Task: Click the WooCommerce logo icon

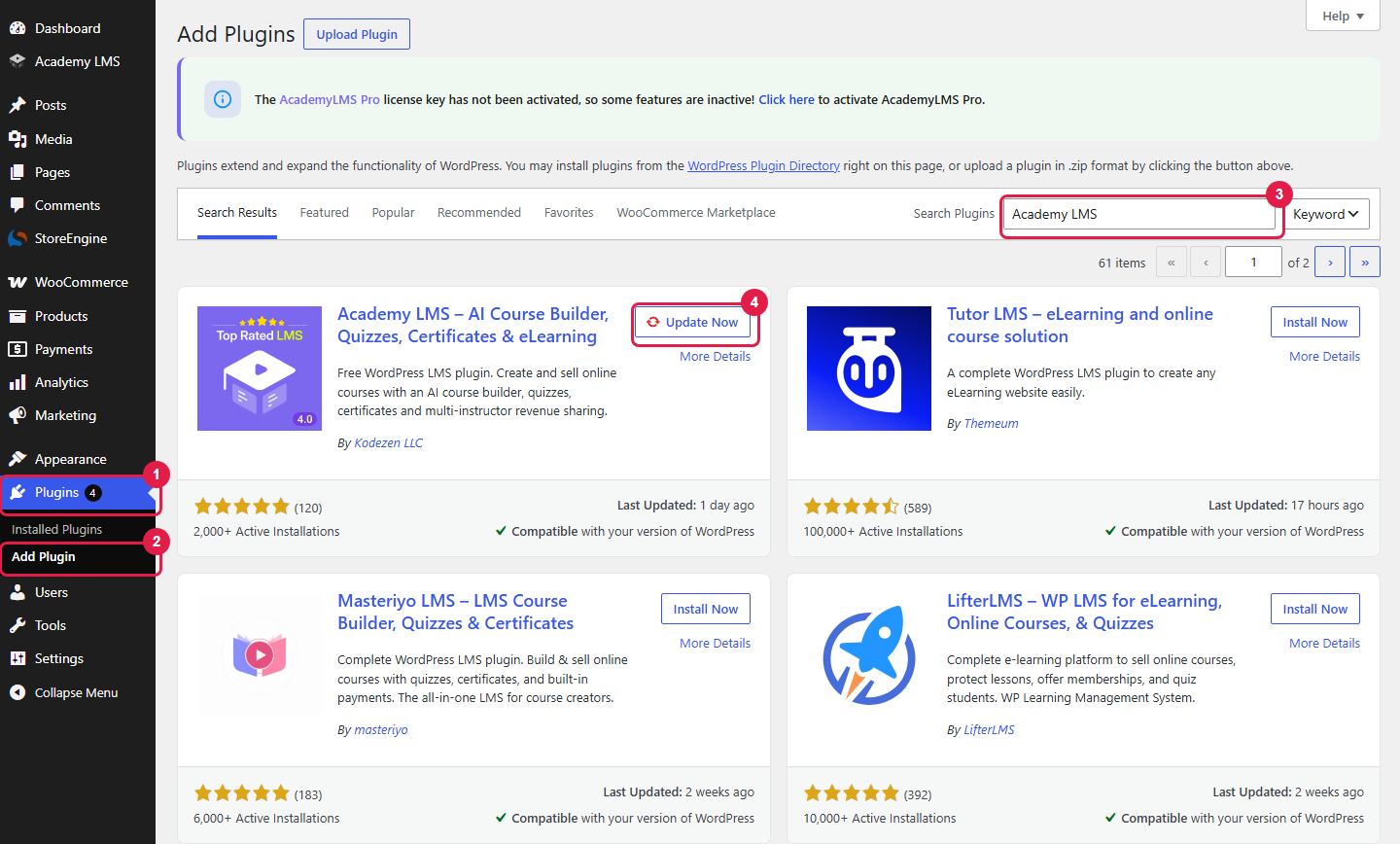Action: pyautogui.click(x=17, y=282)
